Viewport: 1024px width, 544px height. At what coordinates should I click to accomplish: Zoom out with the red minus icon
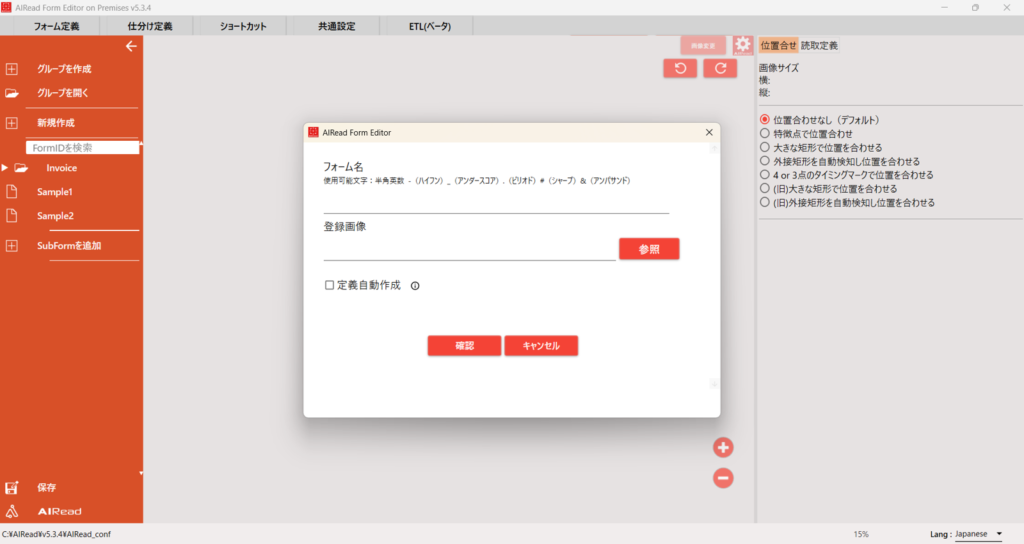coord(723,478)
